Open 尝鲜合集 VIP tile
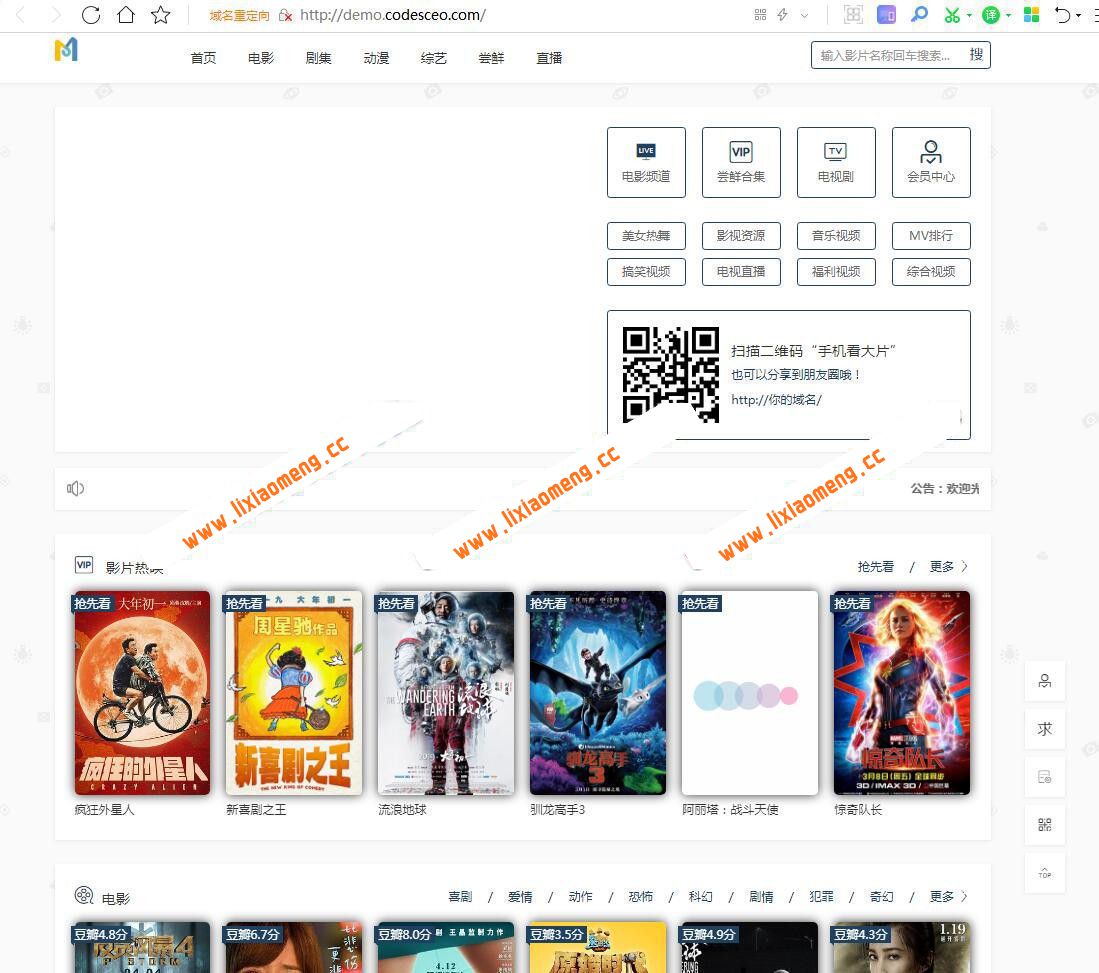Image resolution: width=1099 pixels, height=973 pixels. (741, 163)
